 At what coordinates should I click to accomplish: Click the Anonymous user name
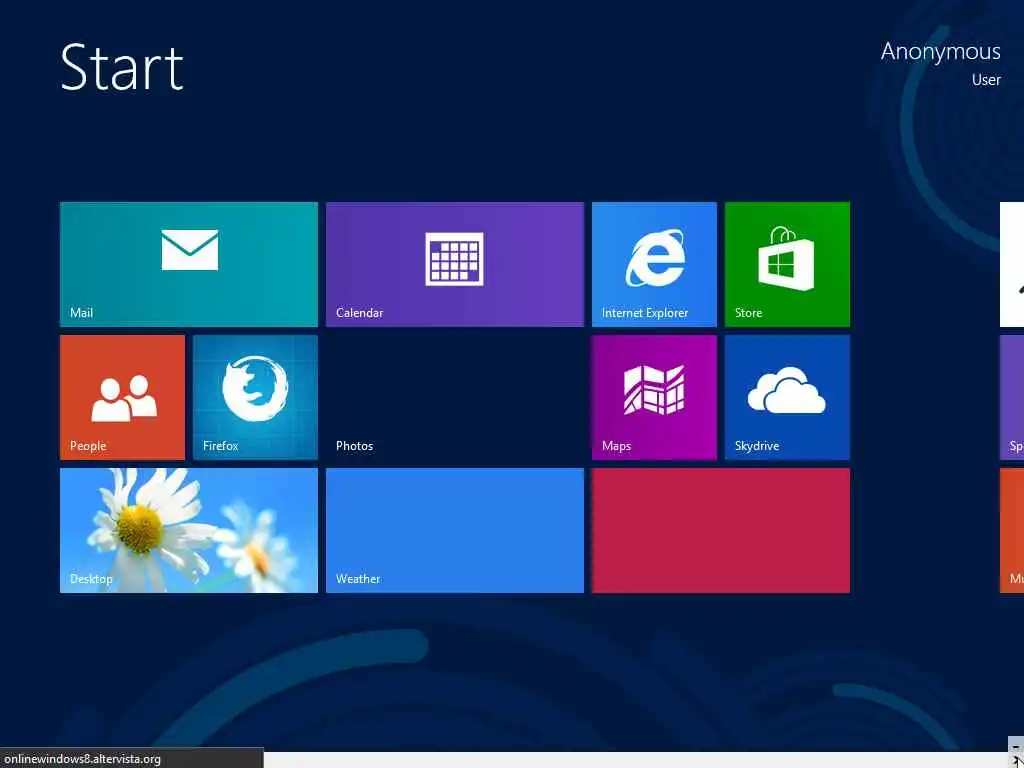940,52
